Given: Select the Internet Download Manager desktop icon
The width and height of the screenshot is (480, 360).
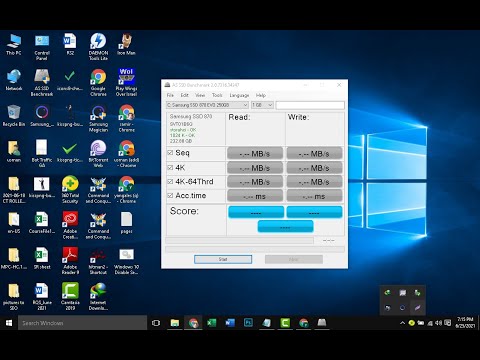Looking at the screenshot, I should tap(98, 296).
